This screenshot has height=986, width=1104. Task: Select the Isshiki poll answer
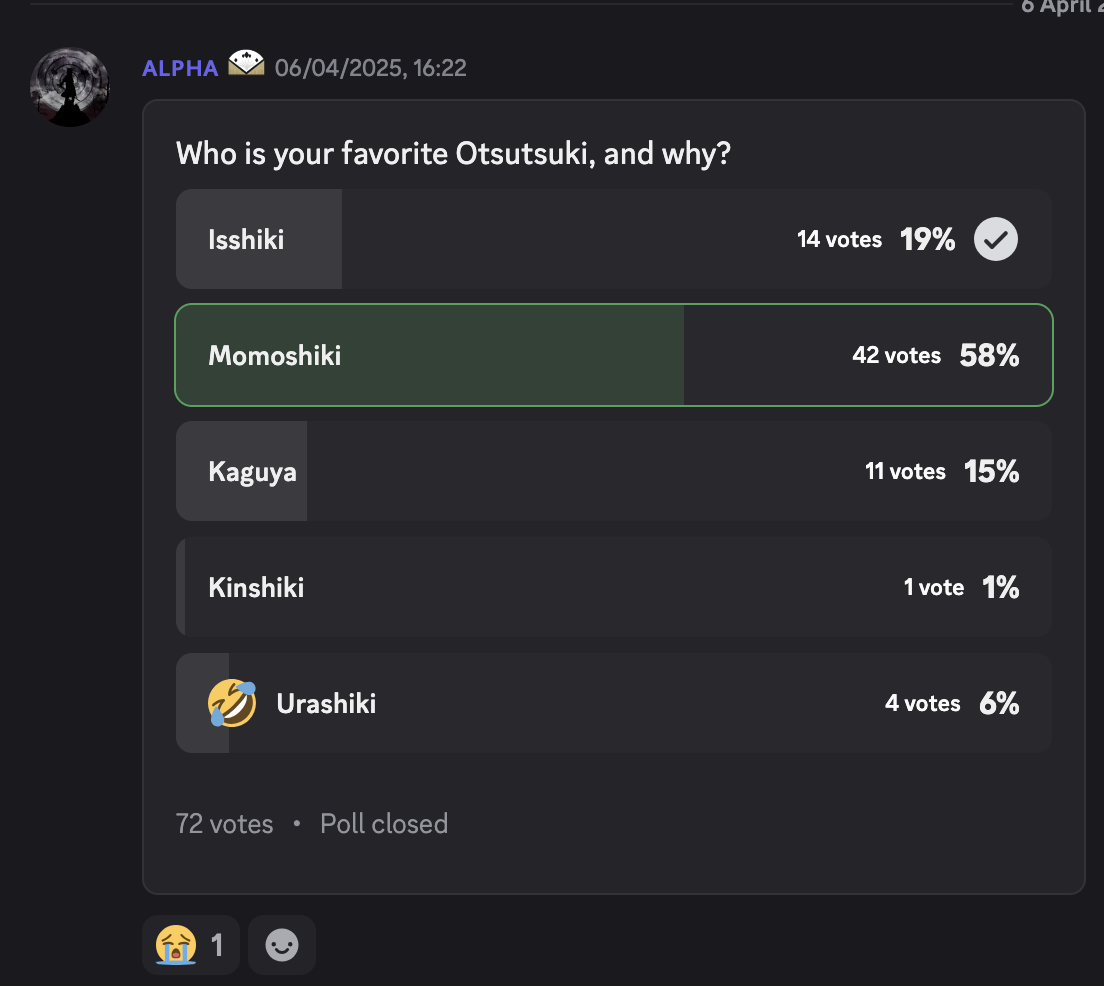tap(614, 239)
